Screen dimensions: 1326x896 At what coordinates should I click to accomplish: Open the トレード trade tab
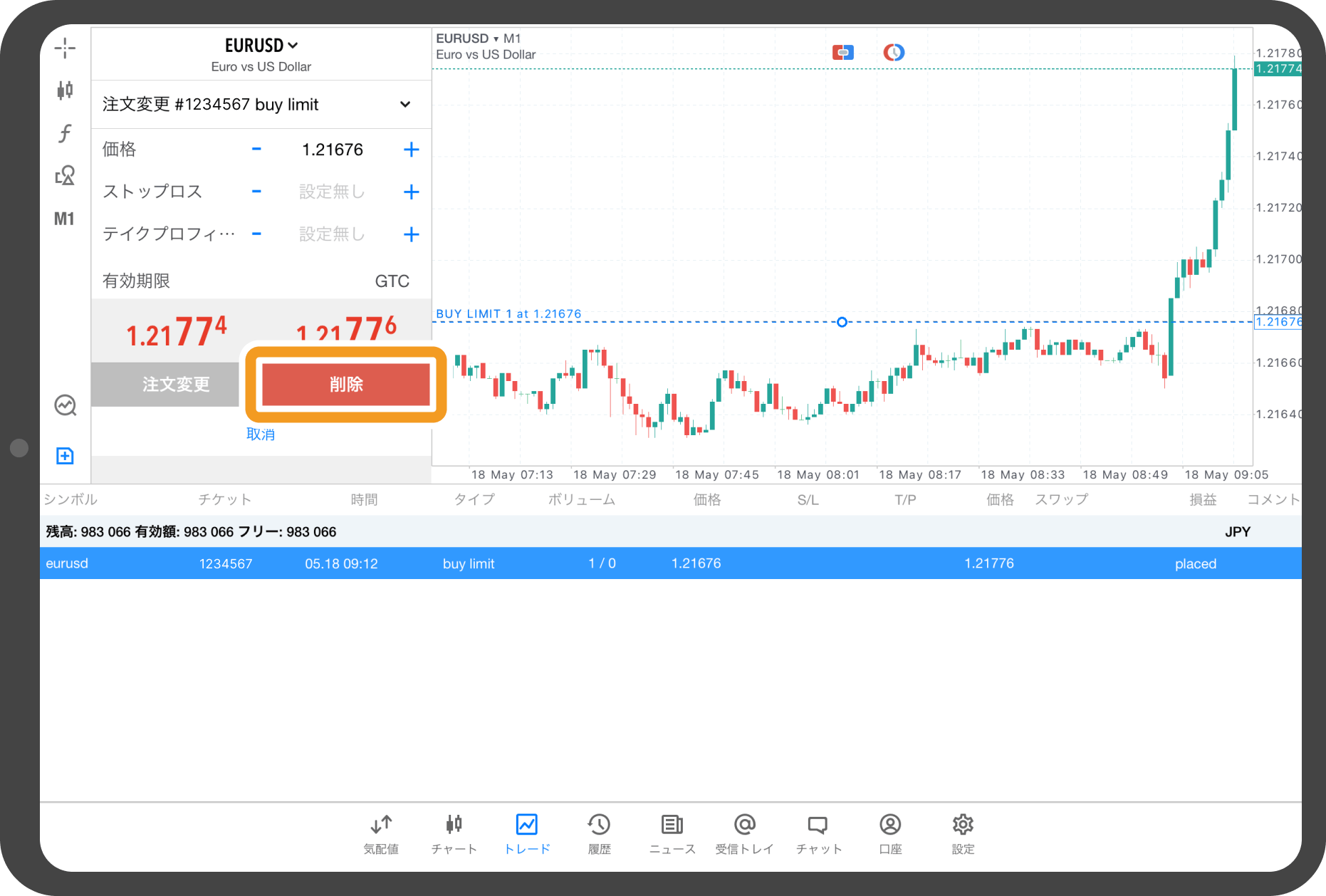click(527, 834)
